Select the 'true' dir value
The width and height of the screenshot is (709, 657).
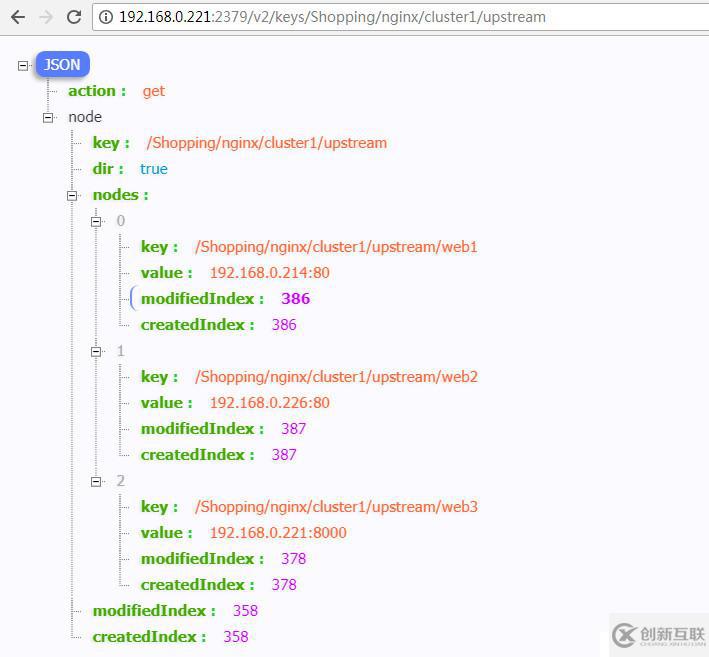154,169
